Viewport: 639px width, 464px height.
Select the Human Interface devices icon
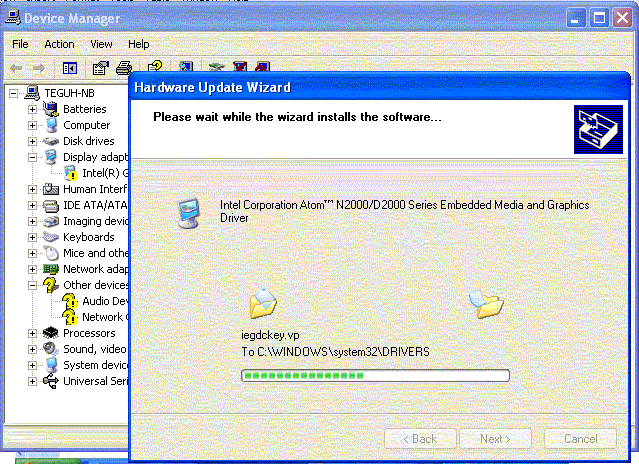[x=51, y=189]
